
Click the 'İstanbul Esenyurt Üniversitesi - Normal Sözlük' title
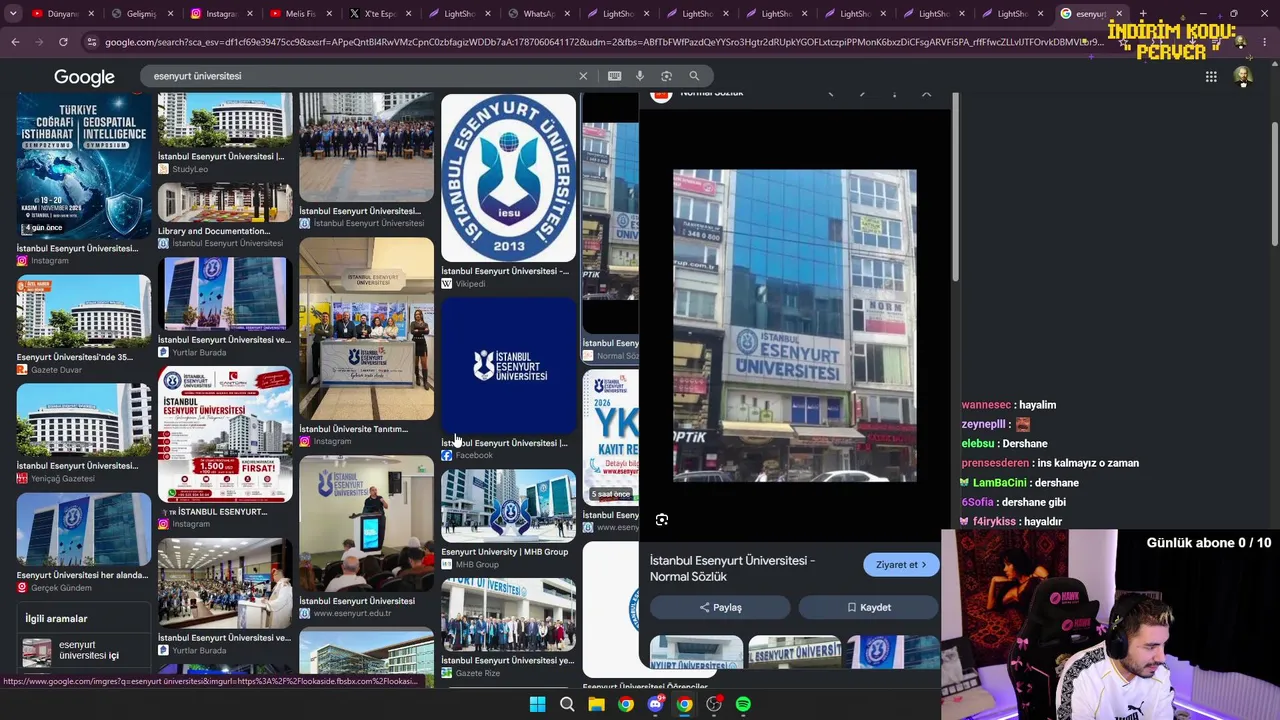(732, 568)
